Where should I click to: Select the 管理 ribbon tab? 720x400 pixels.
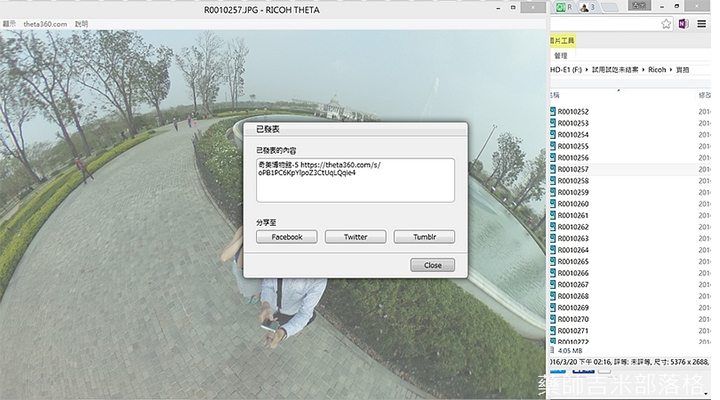point(561,56)
